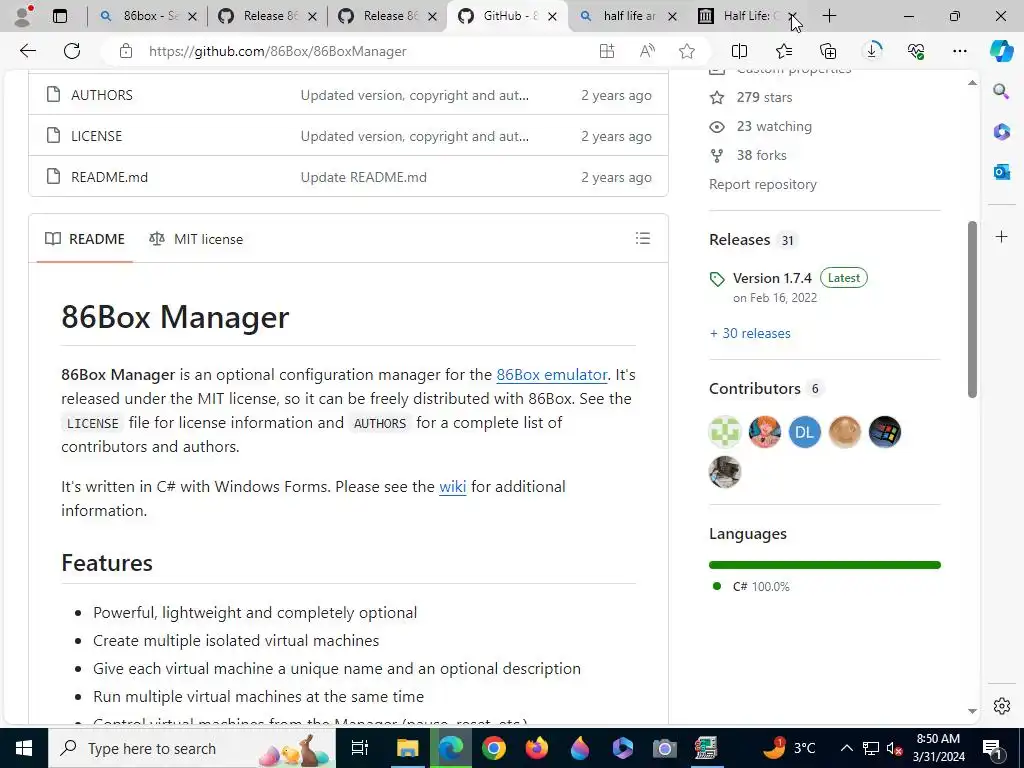This screenshot has width=1024, height=768.
Task: Select the MIT license tab
Action: tap(196, 239)
